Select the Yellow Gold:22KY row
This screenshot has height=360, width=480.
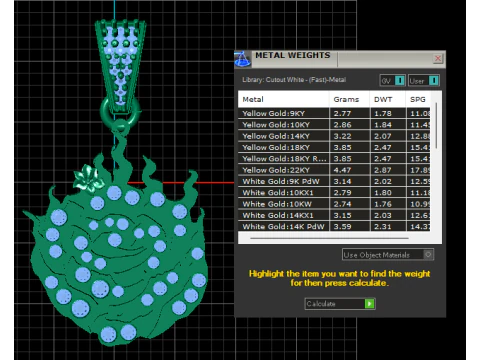point(334,170)
